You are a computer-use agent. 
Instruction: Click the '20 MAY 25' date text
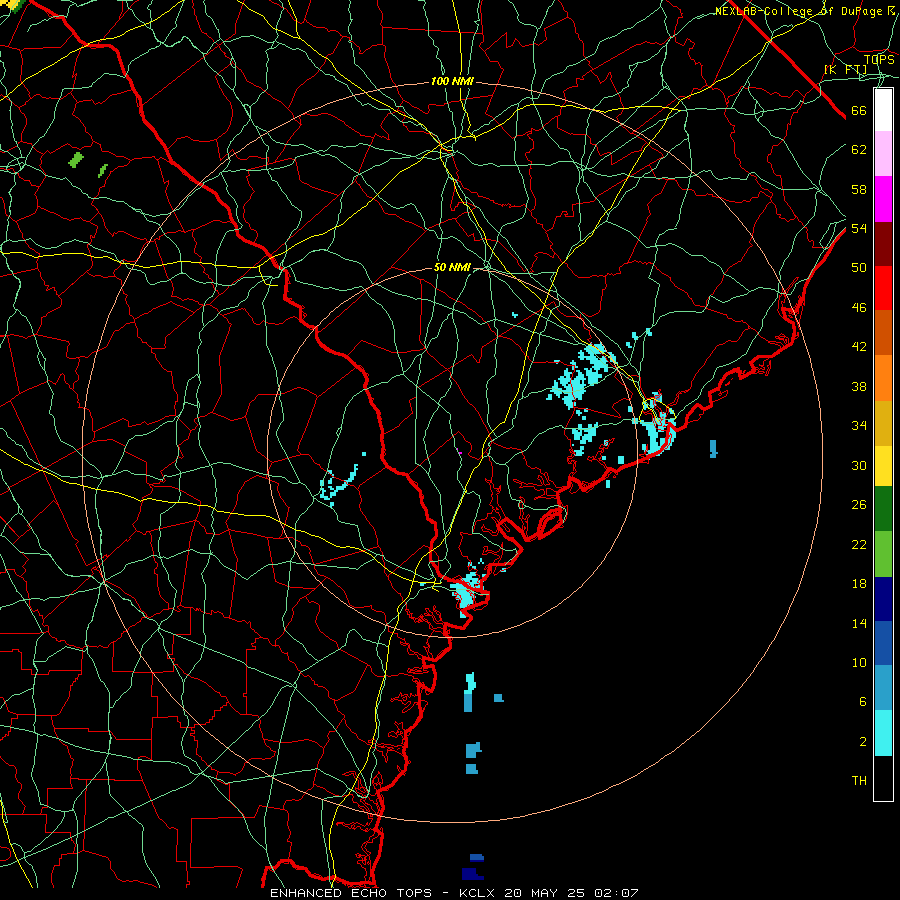coord(544,893)
